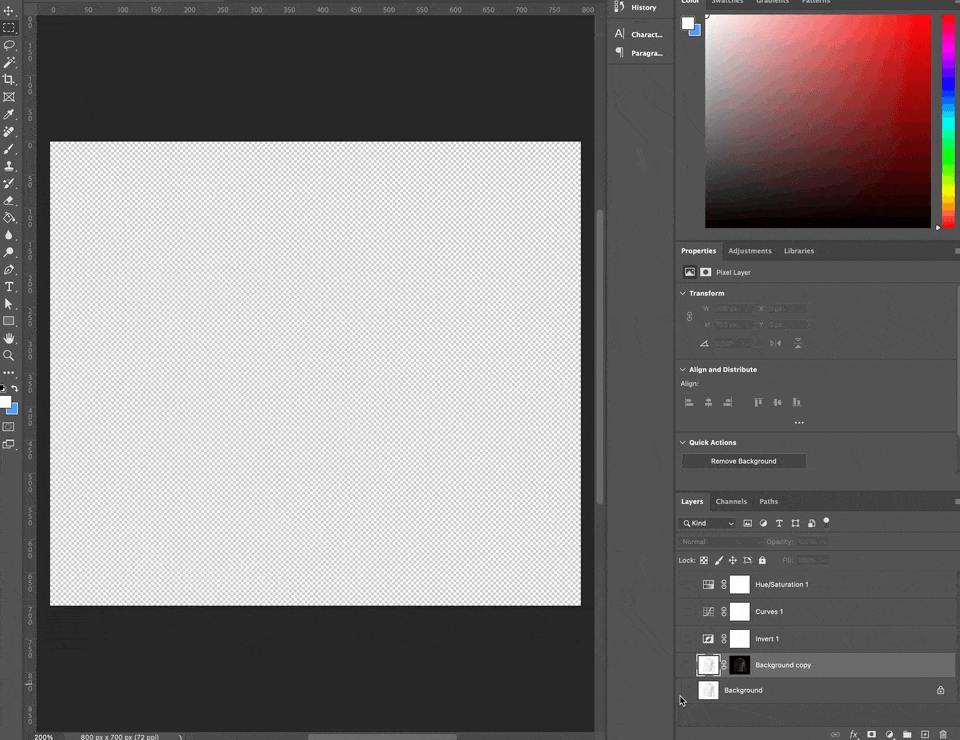Create new fill or adjustment layer
The height and width of the screenshot is (740, 960).
[889, 734]
